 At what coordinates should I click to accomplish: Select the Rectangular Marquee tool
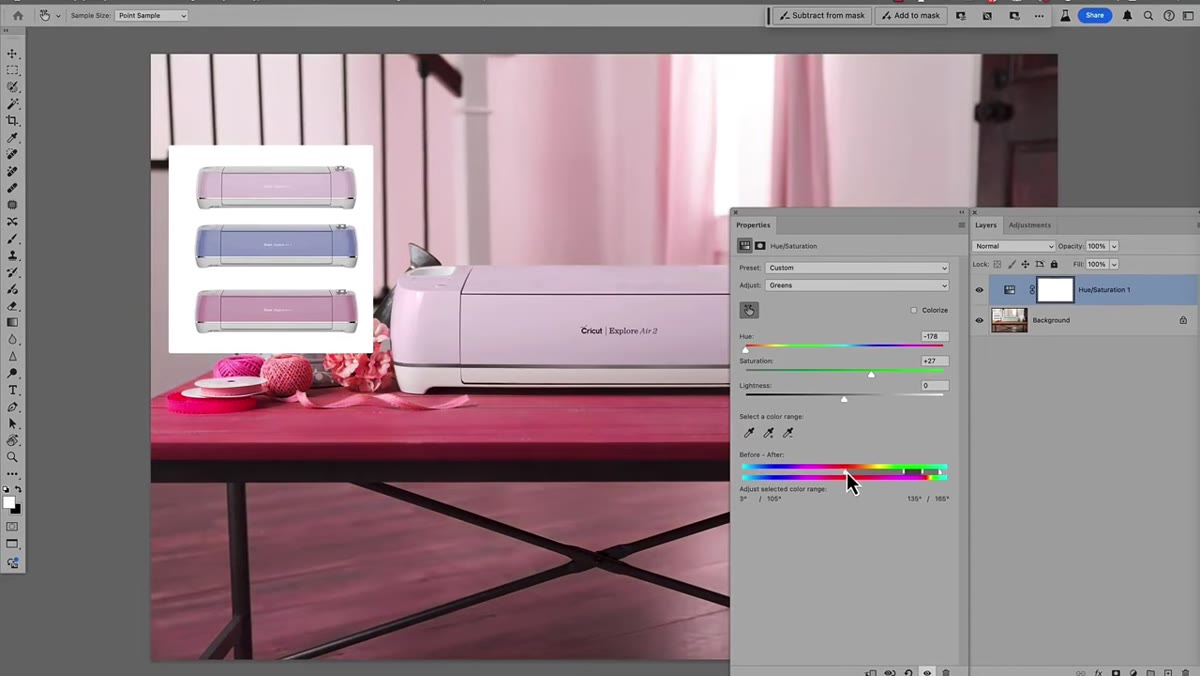point(12,71)
